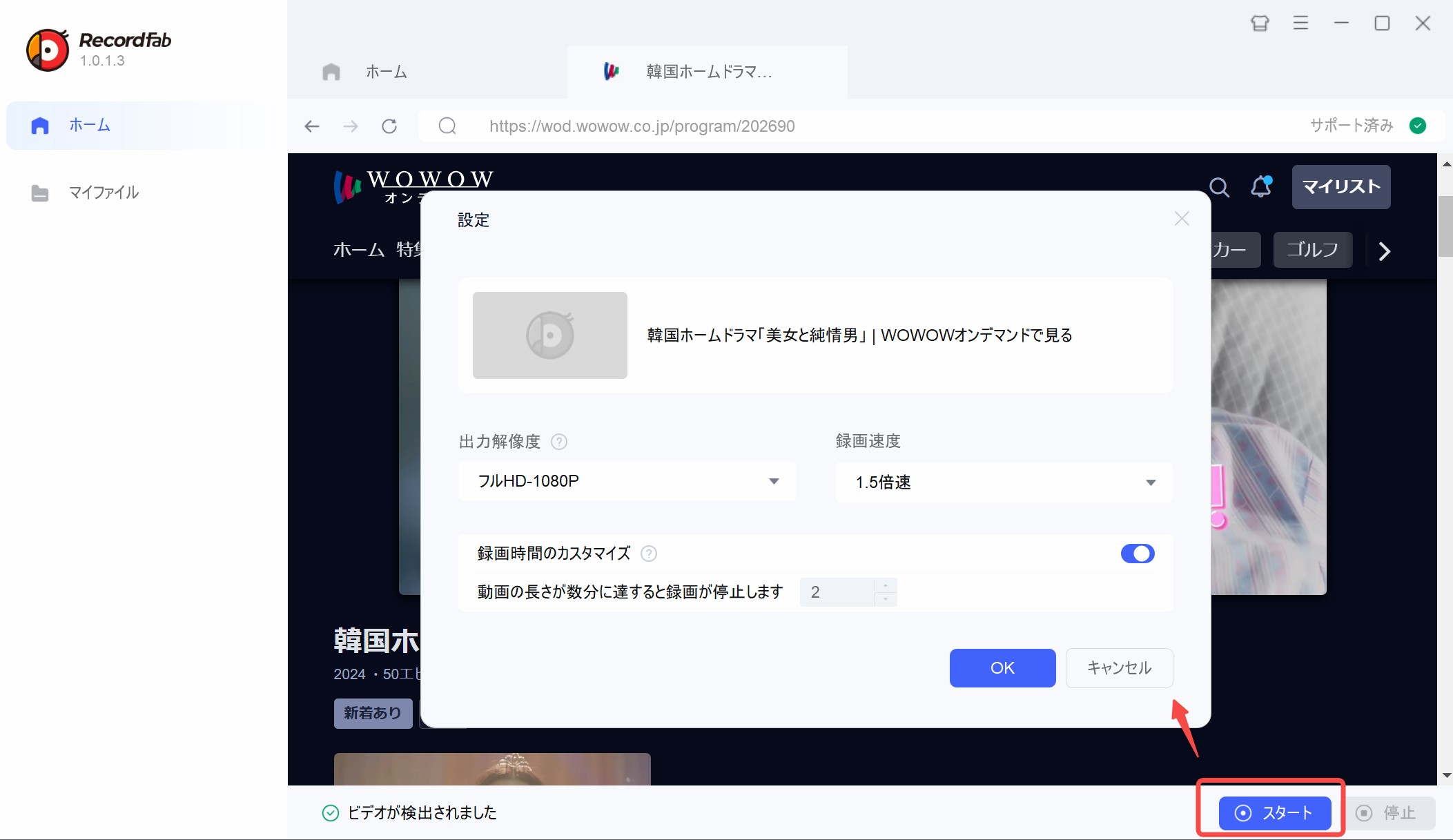Maximize the RecordFab window
This screenshot has height=840, width=1453.
coord(1382,23)
